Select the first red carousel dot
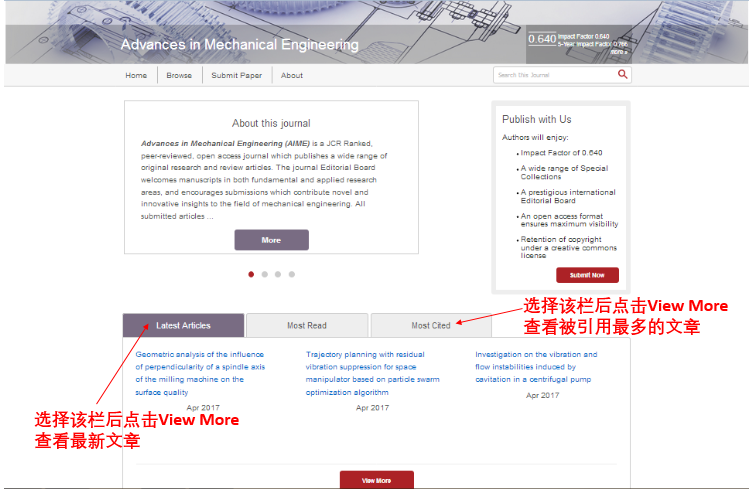This screenshot has width=752, height=489. (x=251, y=273)
